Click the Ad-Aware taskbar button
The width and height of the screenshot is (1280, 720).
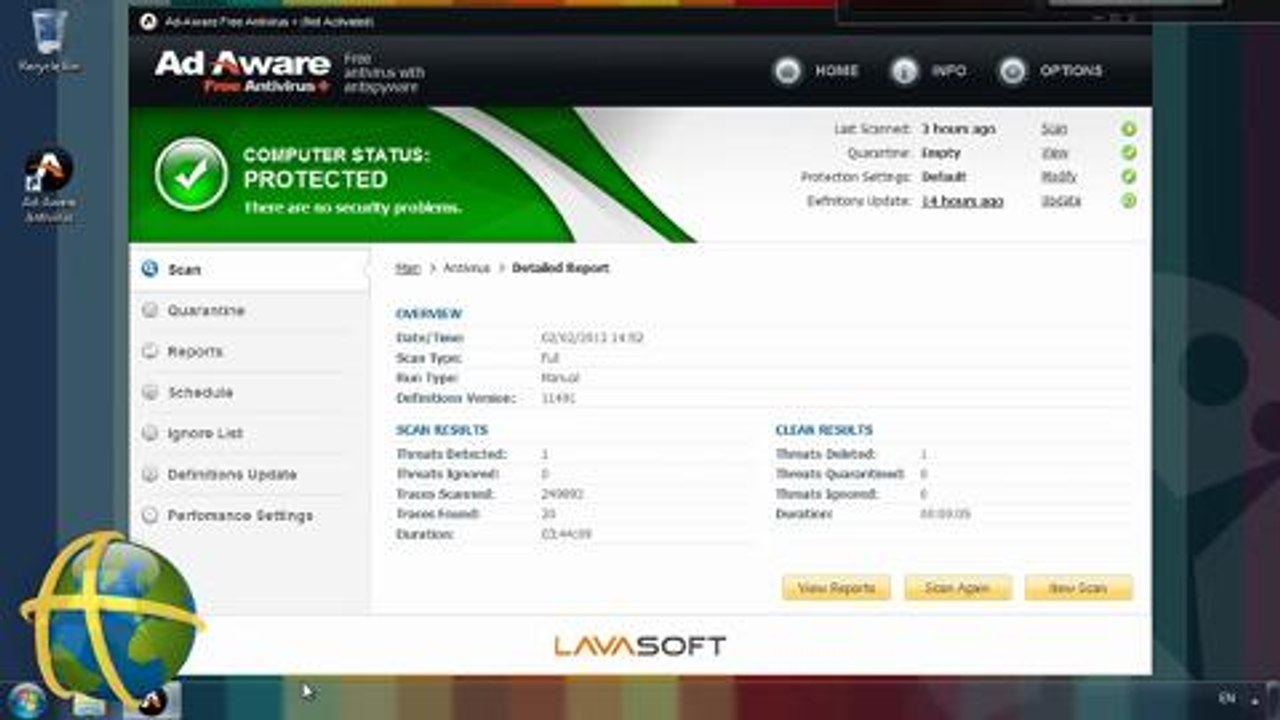(x=152, y=702)
